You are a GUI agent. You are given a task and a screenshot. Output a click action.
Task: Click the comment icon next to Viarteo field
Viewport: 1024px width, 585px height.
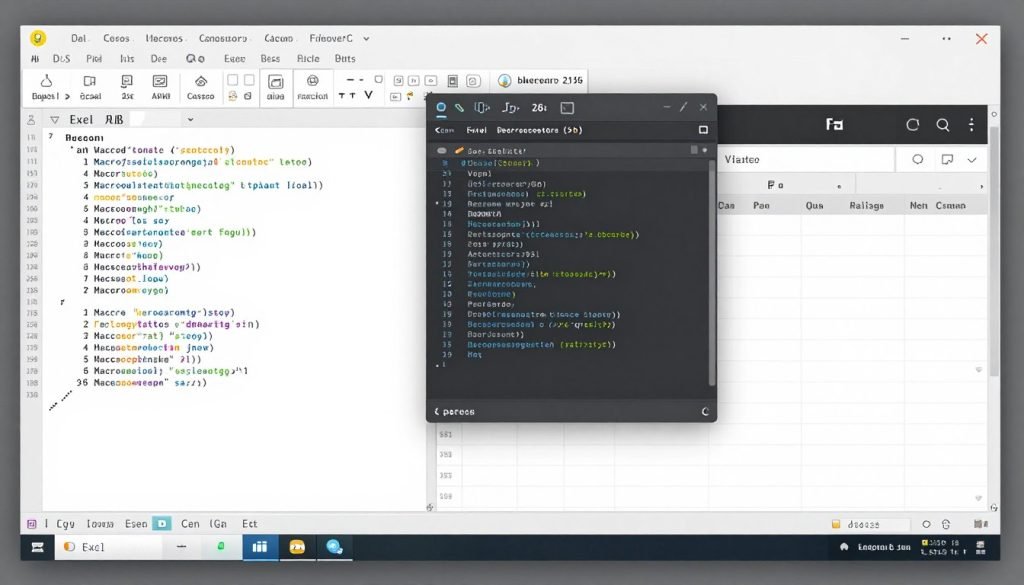tap(947, 159)
